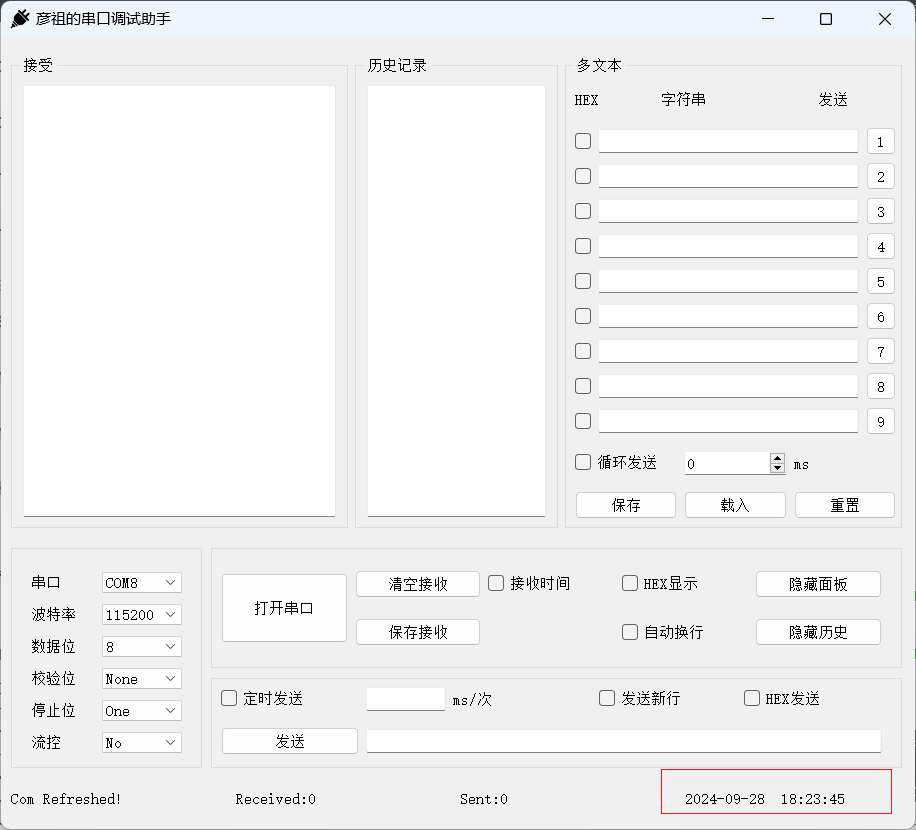This screenshot has height=830, width=916.
Task: Open the 停止位 One dropdown
Action: [x=141, y=711]
